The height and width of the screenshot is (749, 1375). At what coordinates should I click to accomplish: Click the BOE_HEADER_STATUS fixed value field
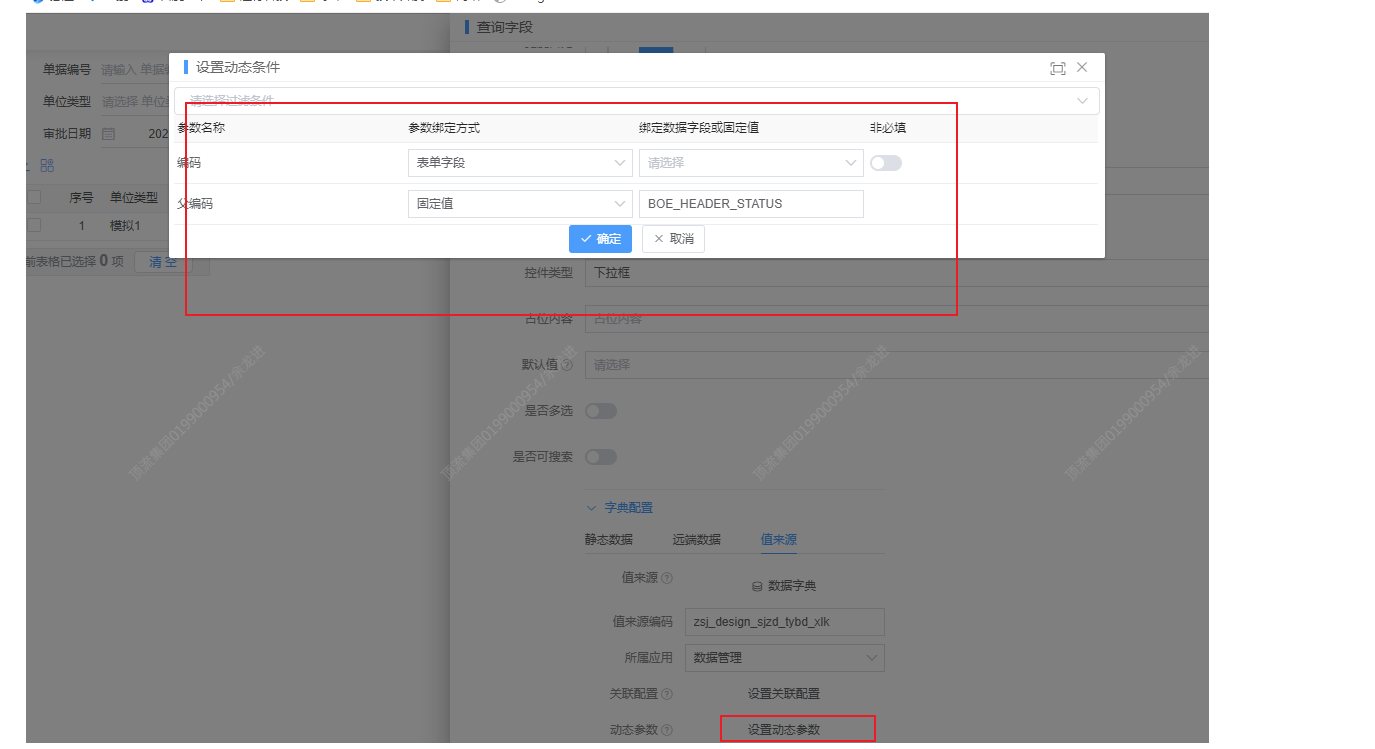pyautogui.click(x=751, y=203)
